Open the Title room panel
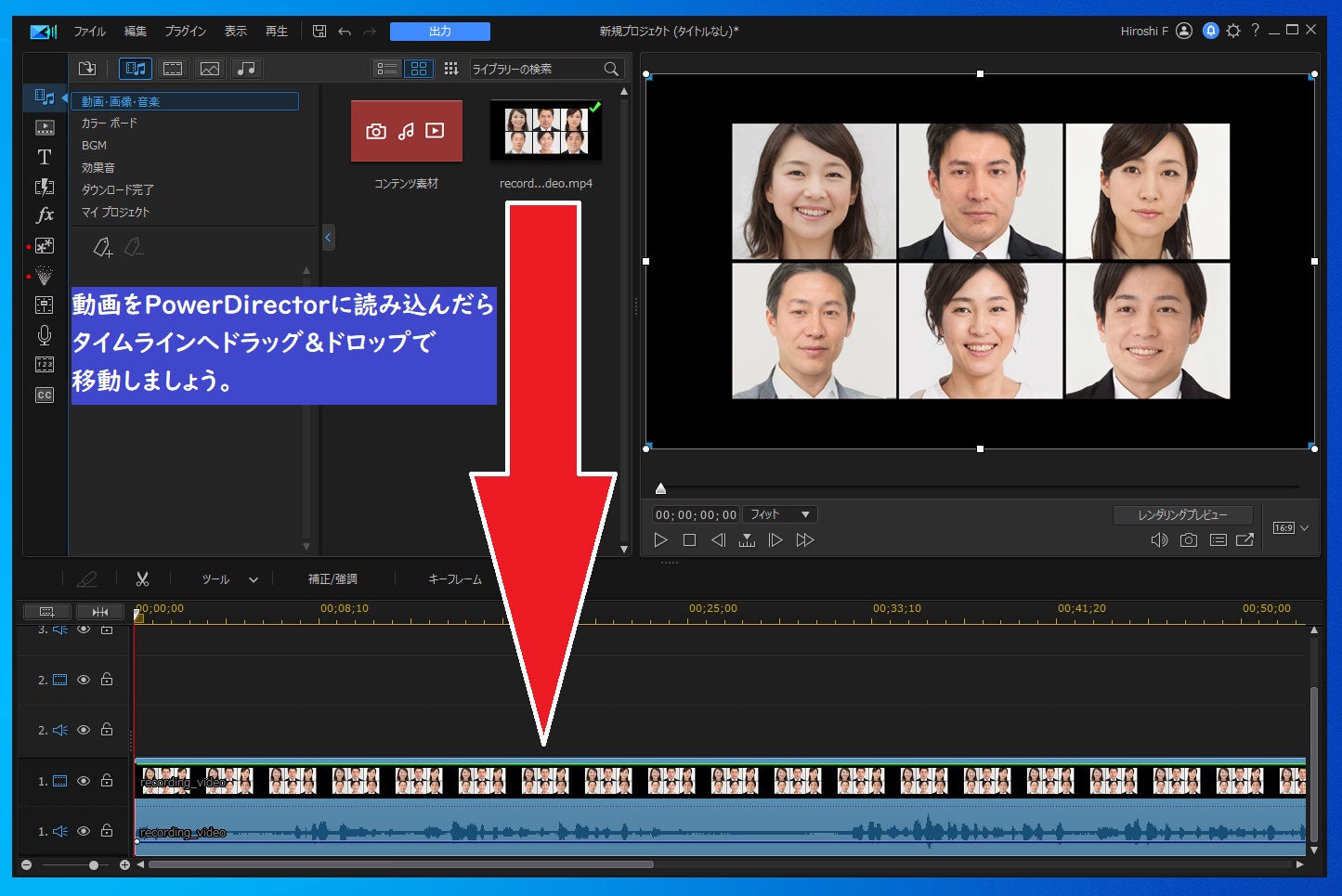This screenshot has width=1342, height=896. (44, 158)
